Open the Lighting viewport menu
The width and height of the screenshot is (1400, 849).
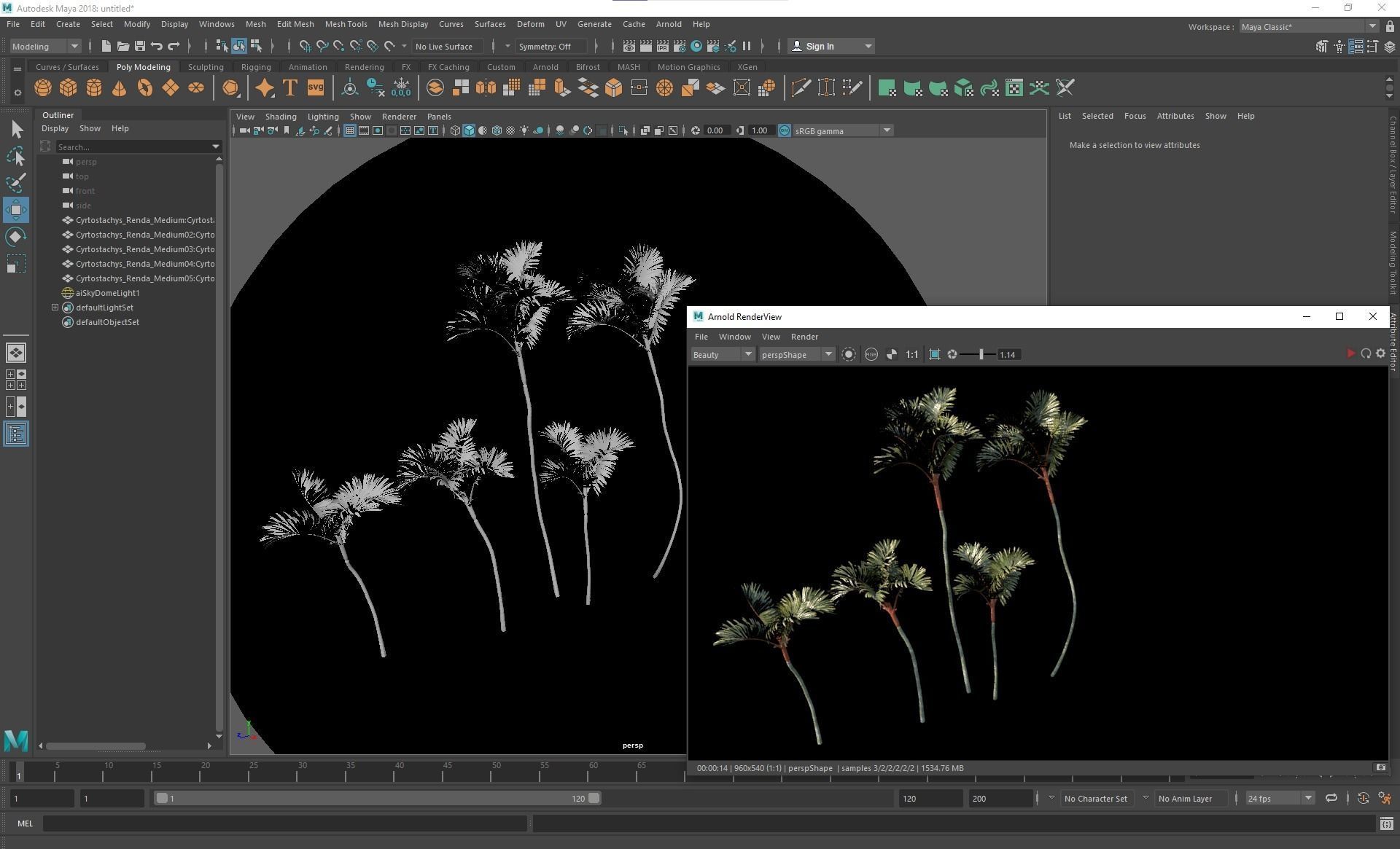[322, 117]
